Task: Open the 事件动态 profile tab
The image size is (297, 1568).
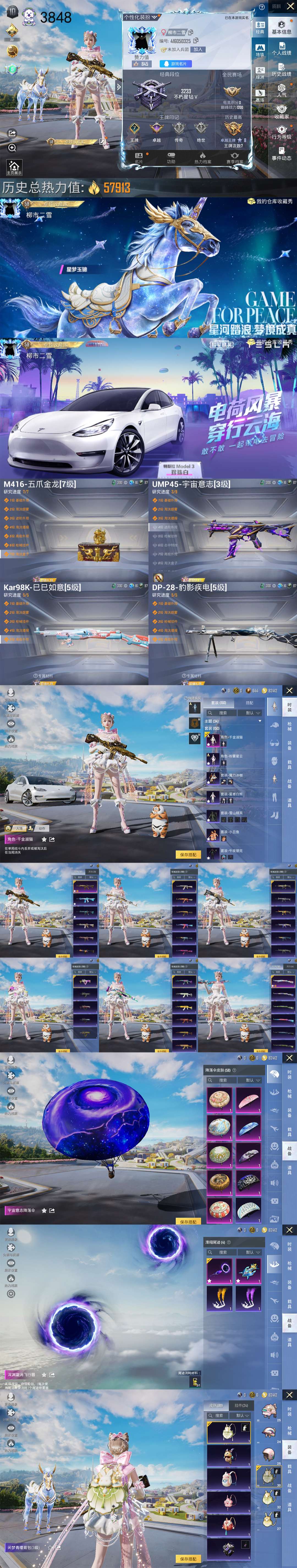Action: [x=282, y=153]
